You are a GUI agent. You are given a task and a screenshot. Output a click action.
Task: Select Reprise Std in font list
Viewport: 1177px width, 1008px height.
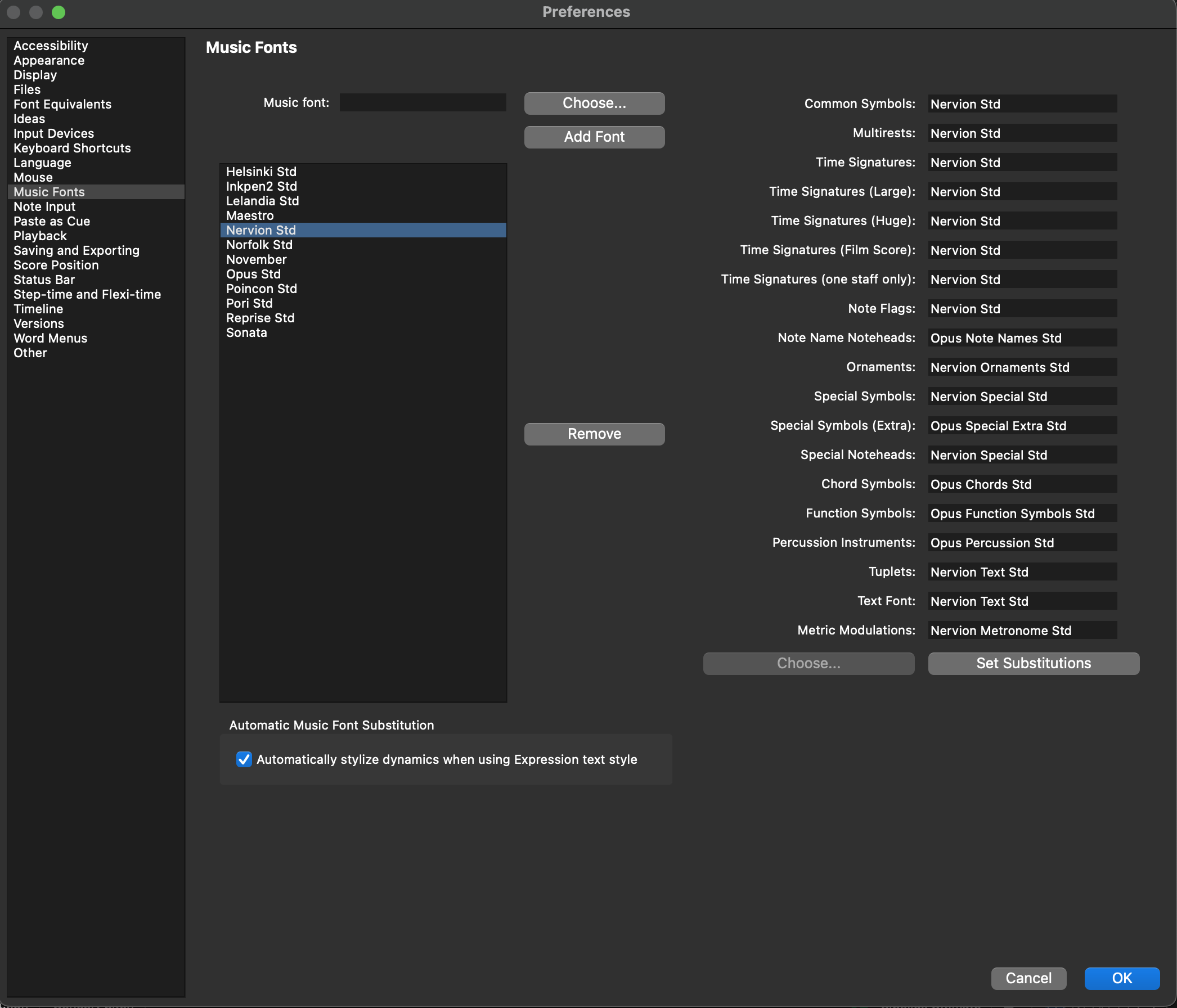tap(363, 318)
